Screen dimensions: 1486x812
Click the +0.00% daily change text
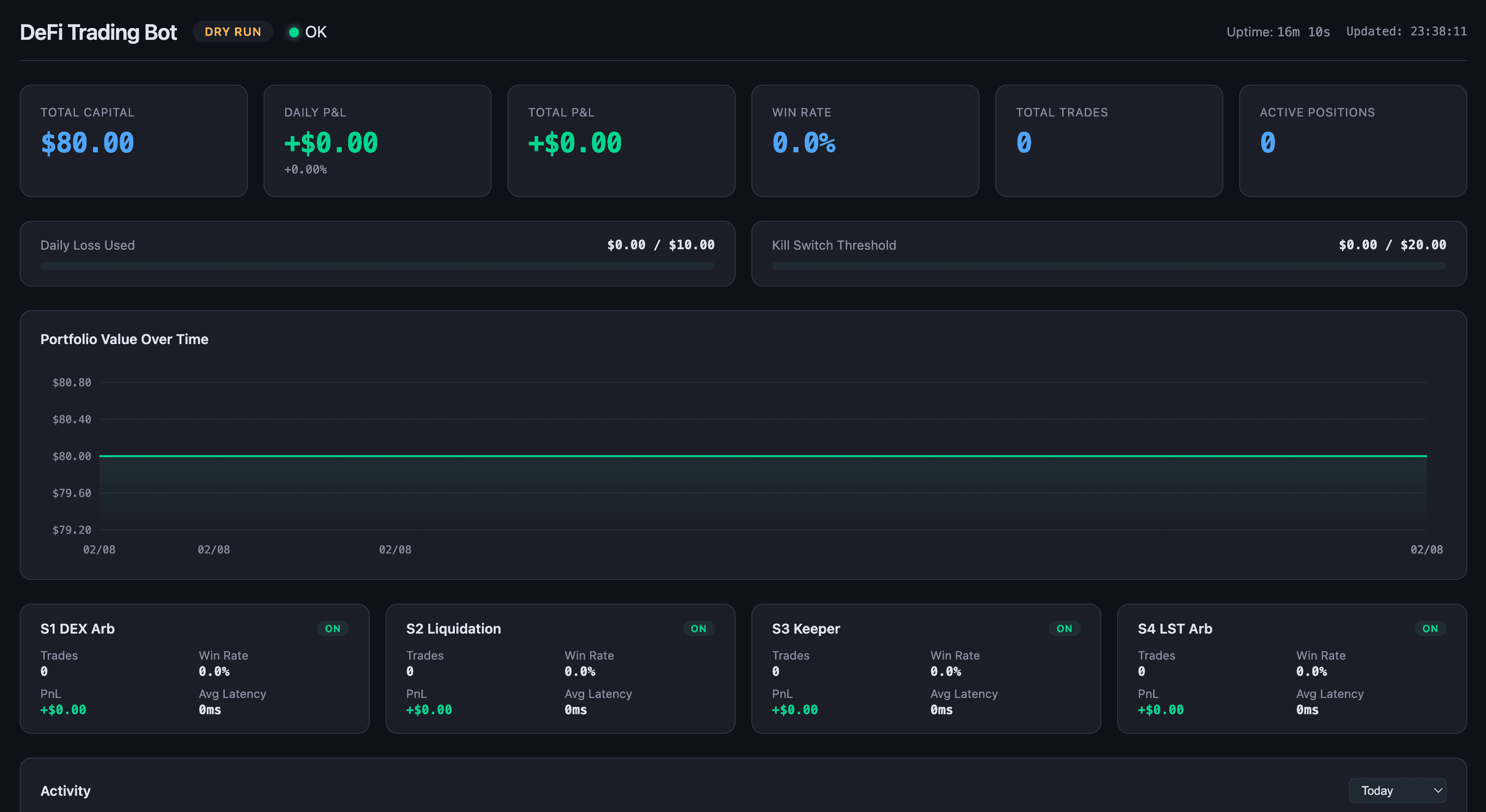pyautogui.click(x=306, y=170)
